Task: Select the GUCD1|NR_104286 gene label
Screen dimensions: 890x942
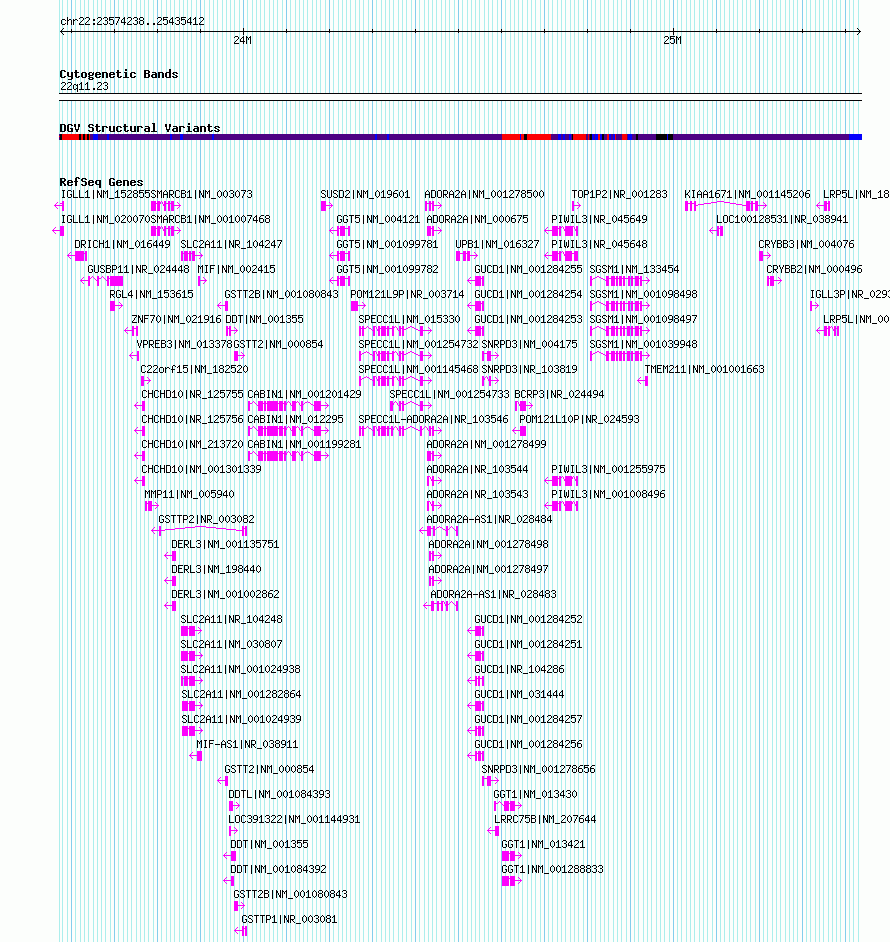Action: [x=519, y=669]
